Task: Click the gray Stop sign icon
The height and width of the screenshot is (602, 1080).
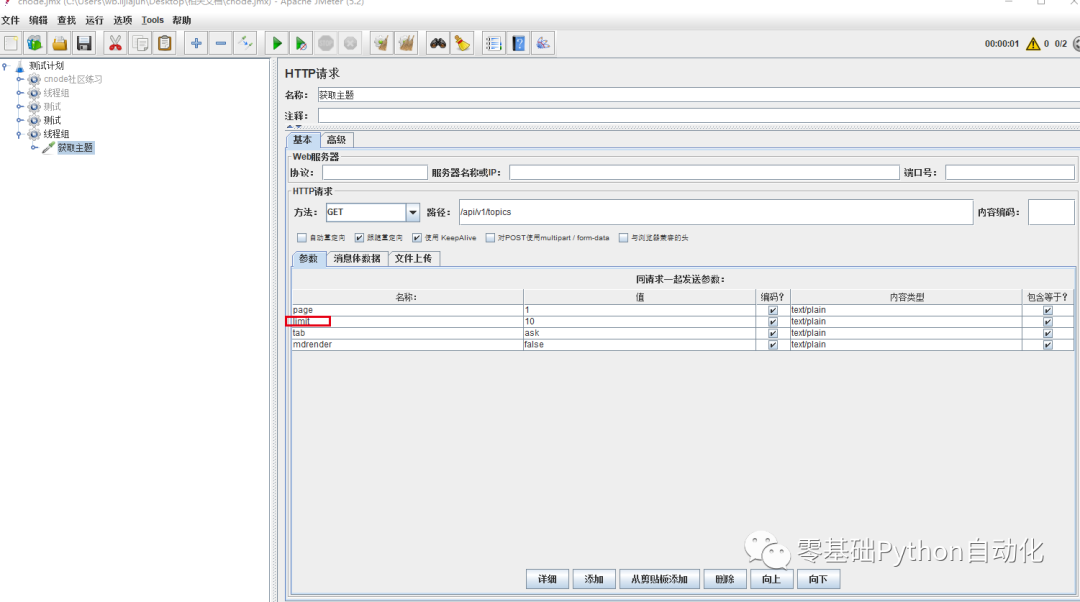Action: (326, 43)
